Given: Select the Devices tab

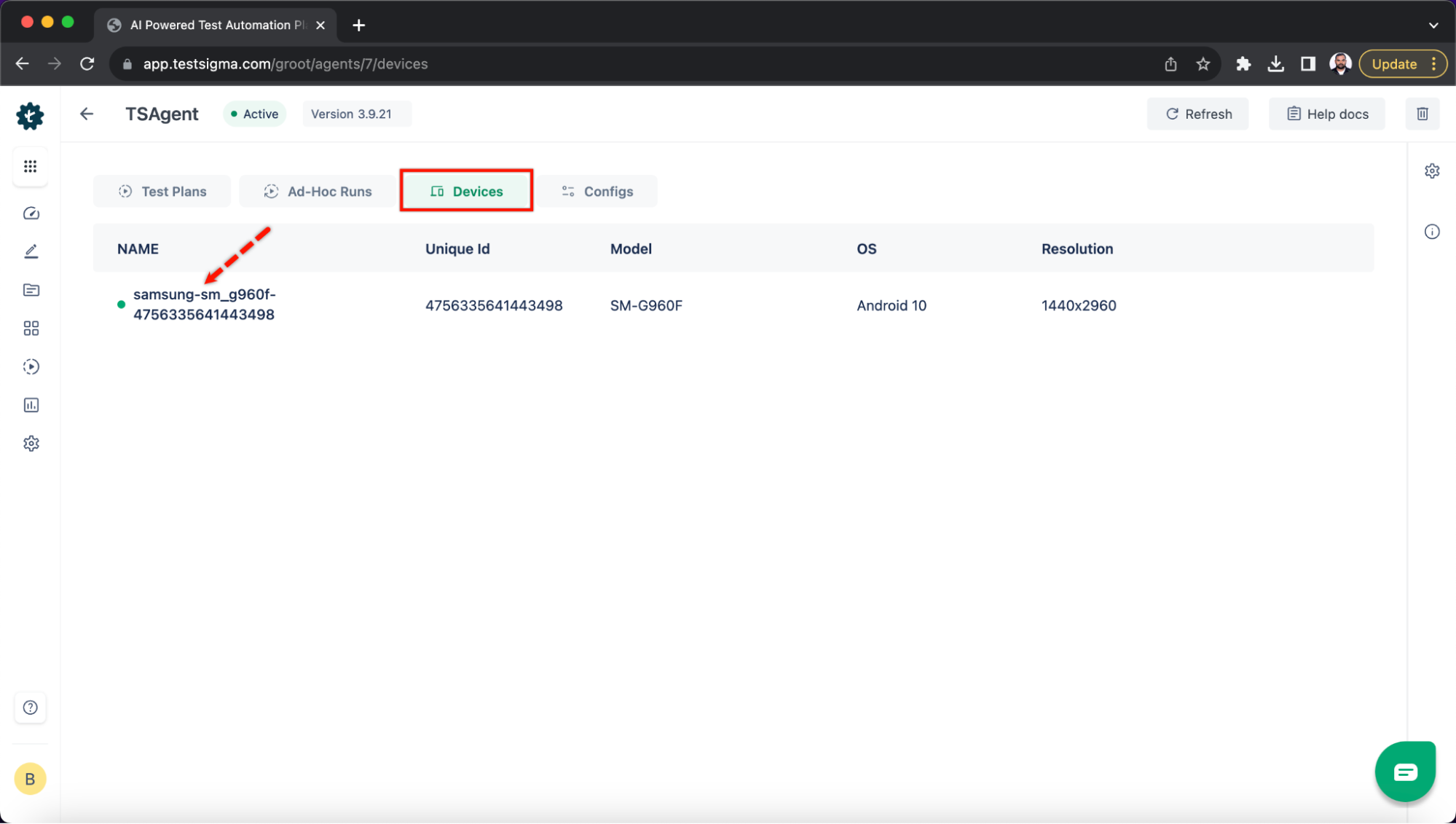Looking at the screenshot, I should (466, 191).
